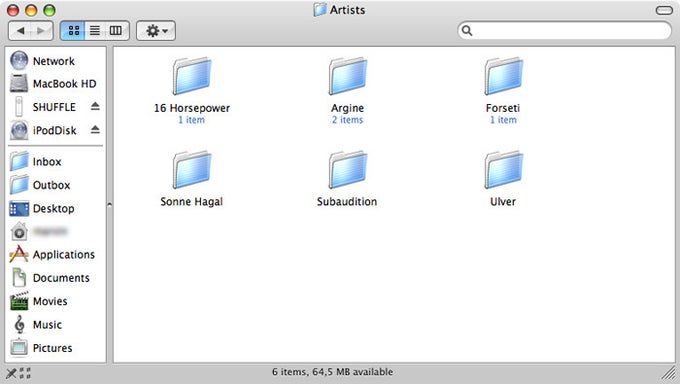
Task: Click the iPodDisk volume icon
Action: coord(19,130)
